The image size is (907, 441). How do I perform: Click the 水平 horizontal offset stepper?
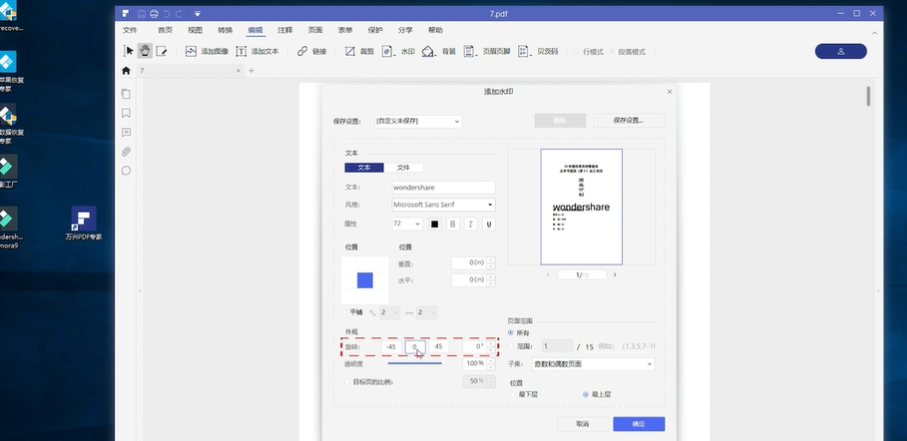(491, 280)
